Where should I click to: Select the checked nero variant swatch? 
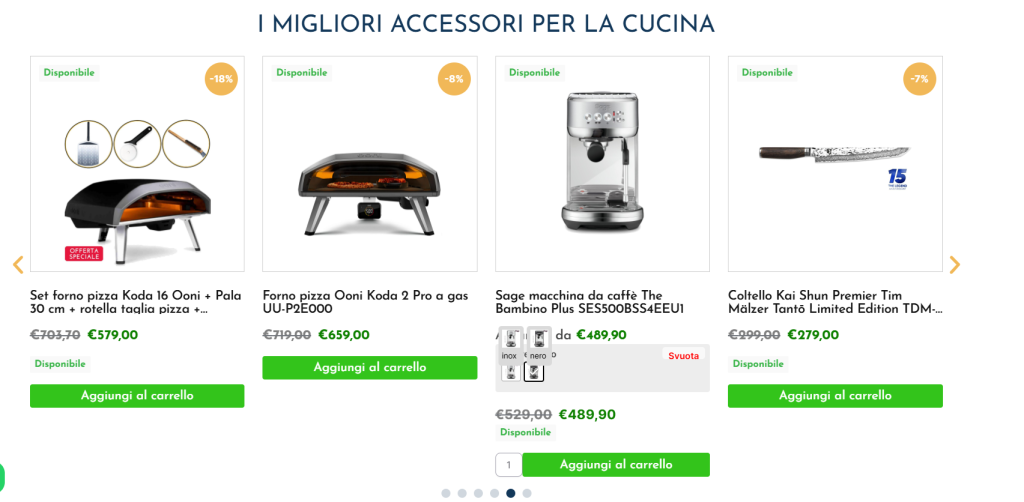(x=534, y=372)
